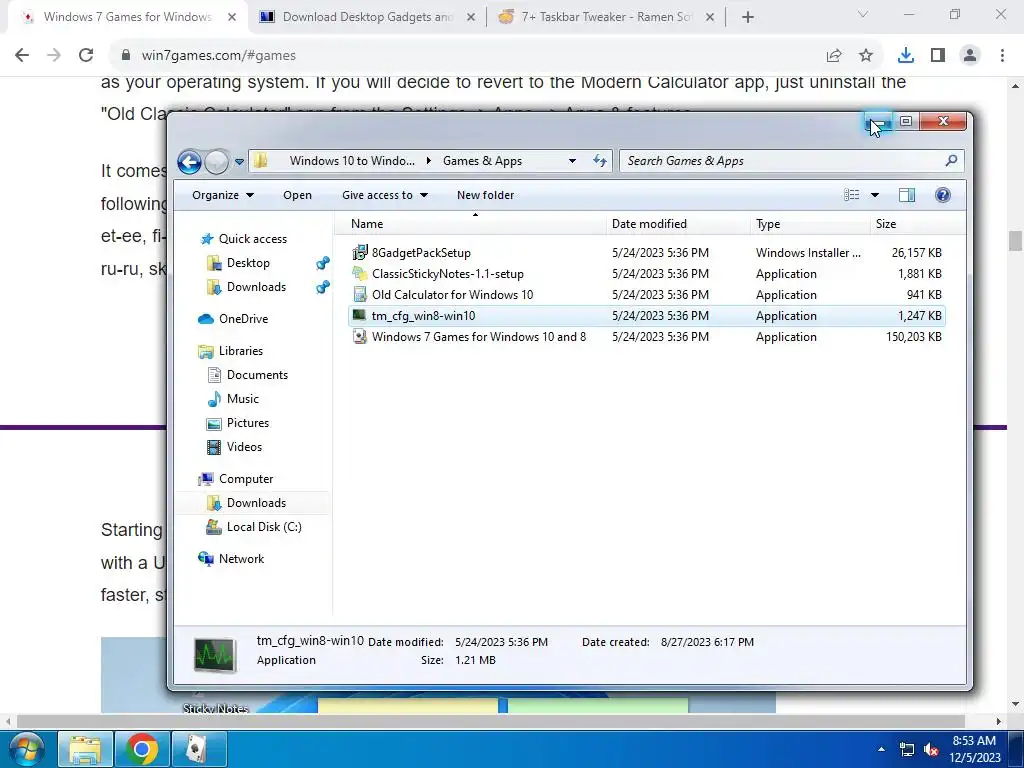Click the Games & Apps breadcrumb
1024x768 pixels.
pyautogui.click(x=482, y=161)
